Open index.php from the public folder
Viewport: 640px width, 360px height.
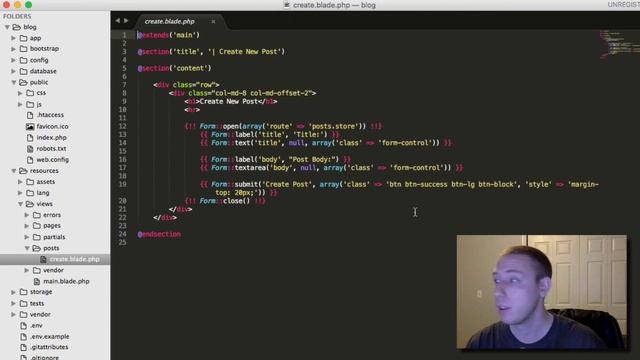(x=51, y=138)
